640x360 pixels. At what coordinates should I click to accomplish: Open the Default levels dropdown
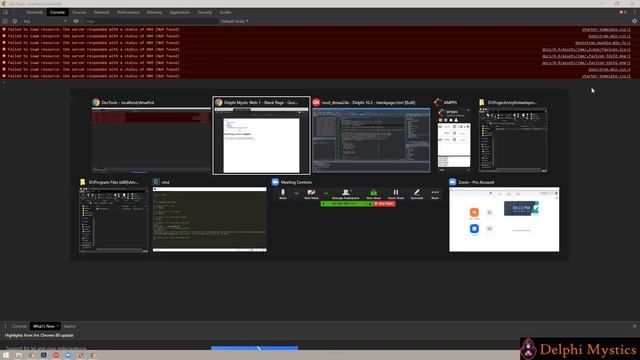tap(234, 21)
